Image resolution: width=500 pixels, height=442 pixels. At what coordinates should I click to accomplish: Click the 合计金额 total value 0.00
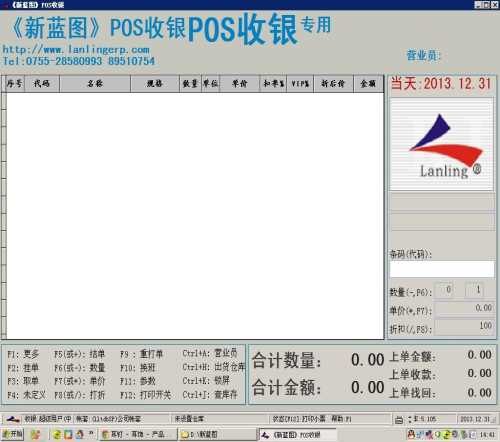[368, 388]
